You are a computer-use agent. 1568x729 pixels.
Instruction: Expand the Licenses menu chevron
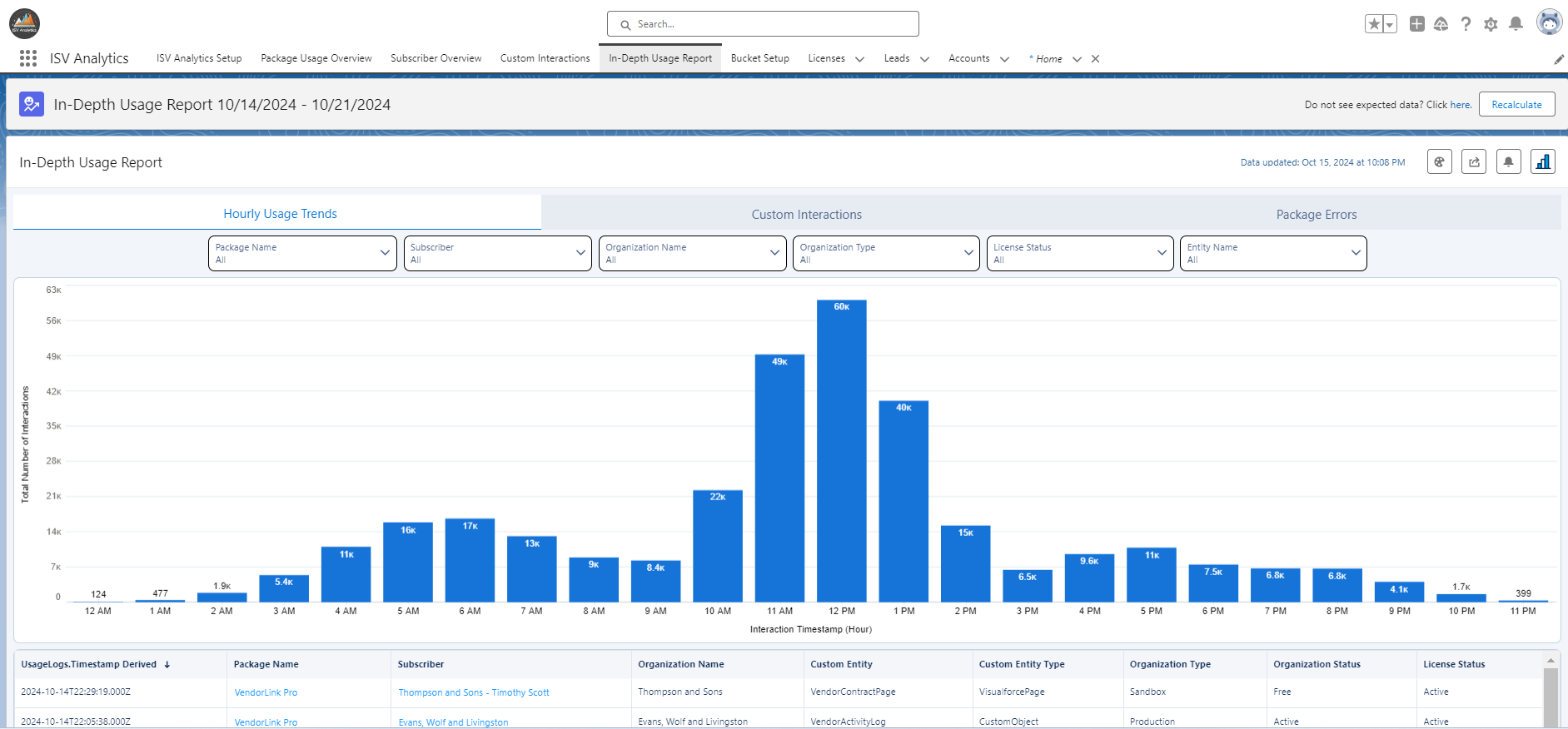(x=860, y=59)
